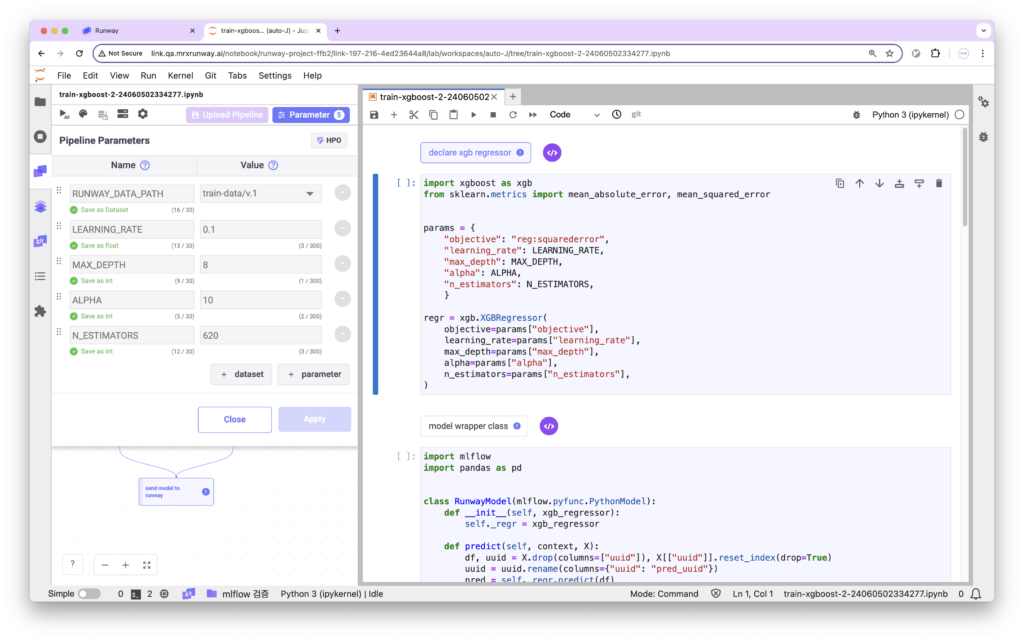This screenshot has height=641, width=1024.
Task: Toggle Simple mode switch in status bar
Action: click(89, 594)
